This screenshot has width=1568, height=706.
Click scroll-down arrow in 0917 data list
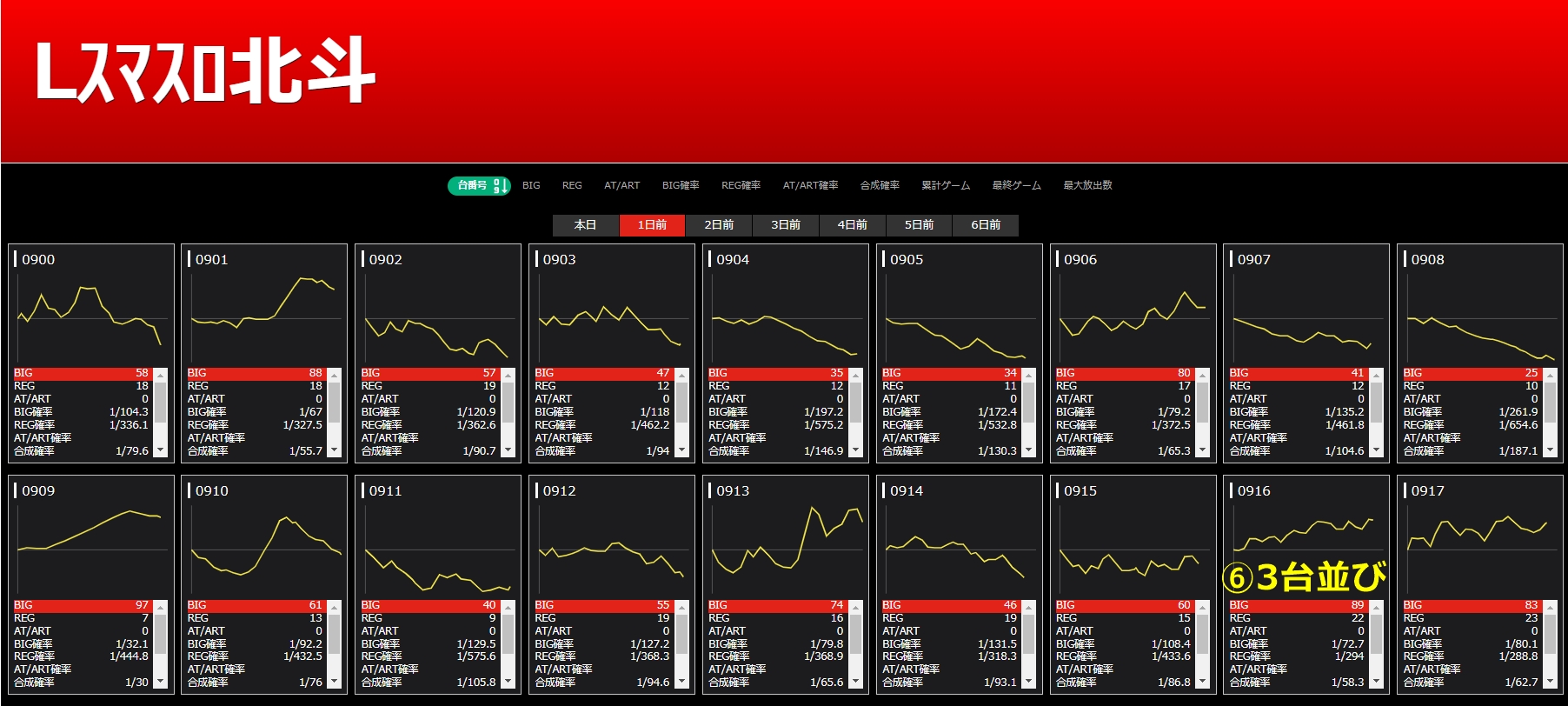click(x=1551, y=682)
